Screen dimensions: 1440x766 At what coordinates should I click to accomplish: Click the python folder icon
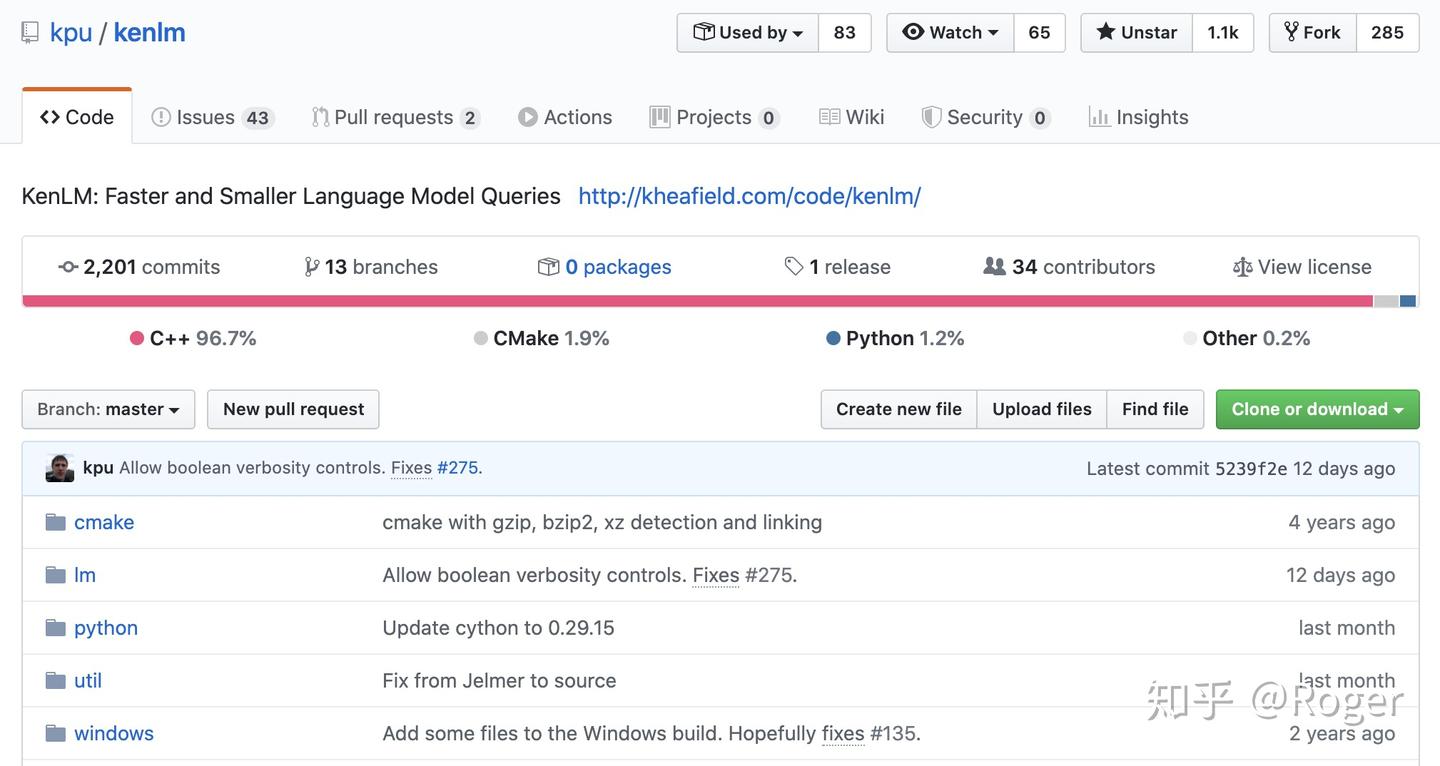(x=55, y=628)
